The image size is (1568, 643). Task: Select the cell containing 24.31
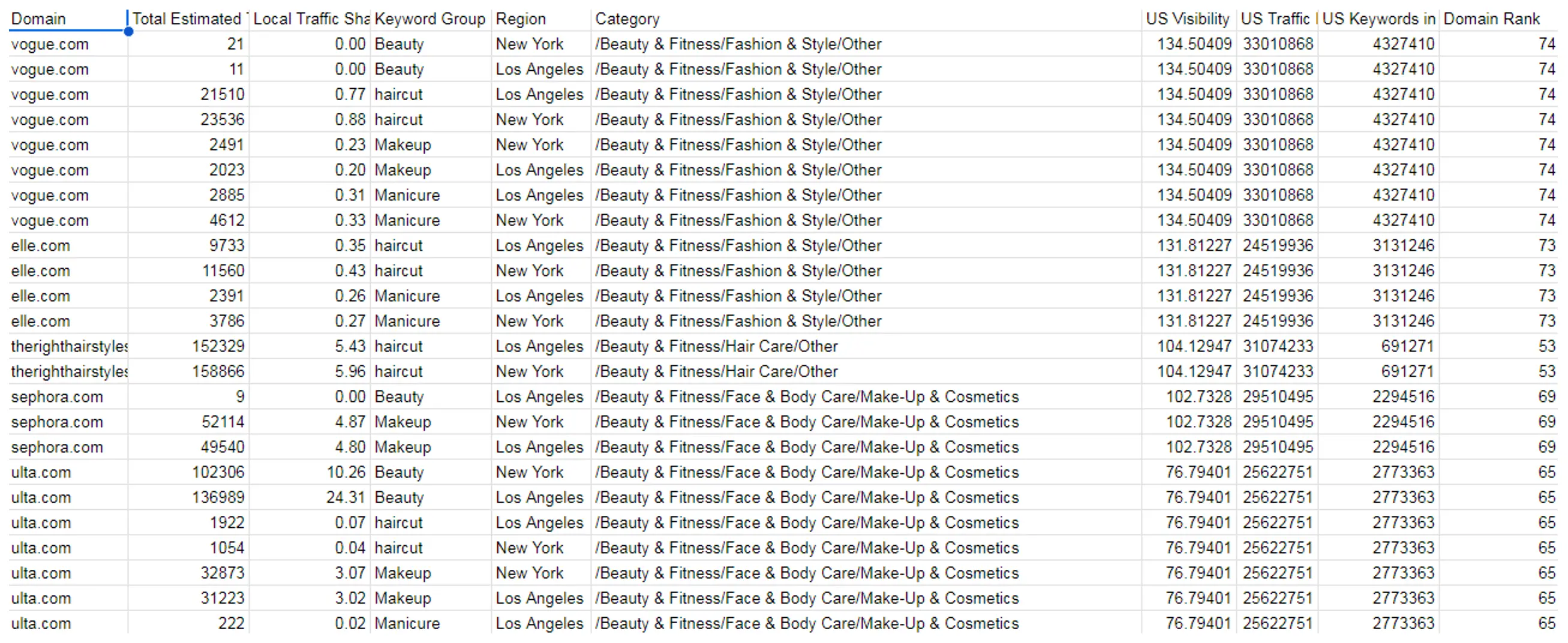[x=310, y=497]
